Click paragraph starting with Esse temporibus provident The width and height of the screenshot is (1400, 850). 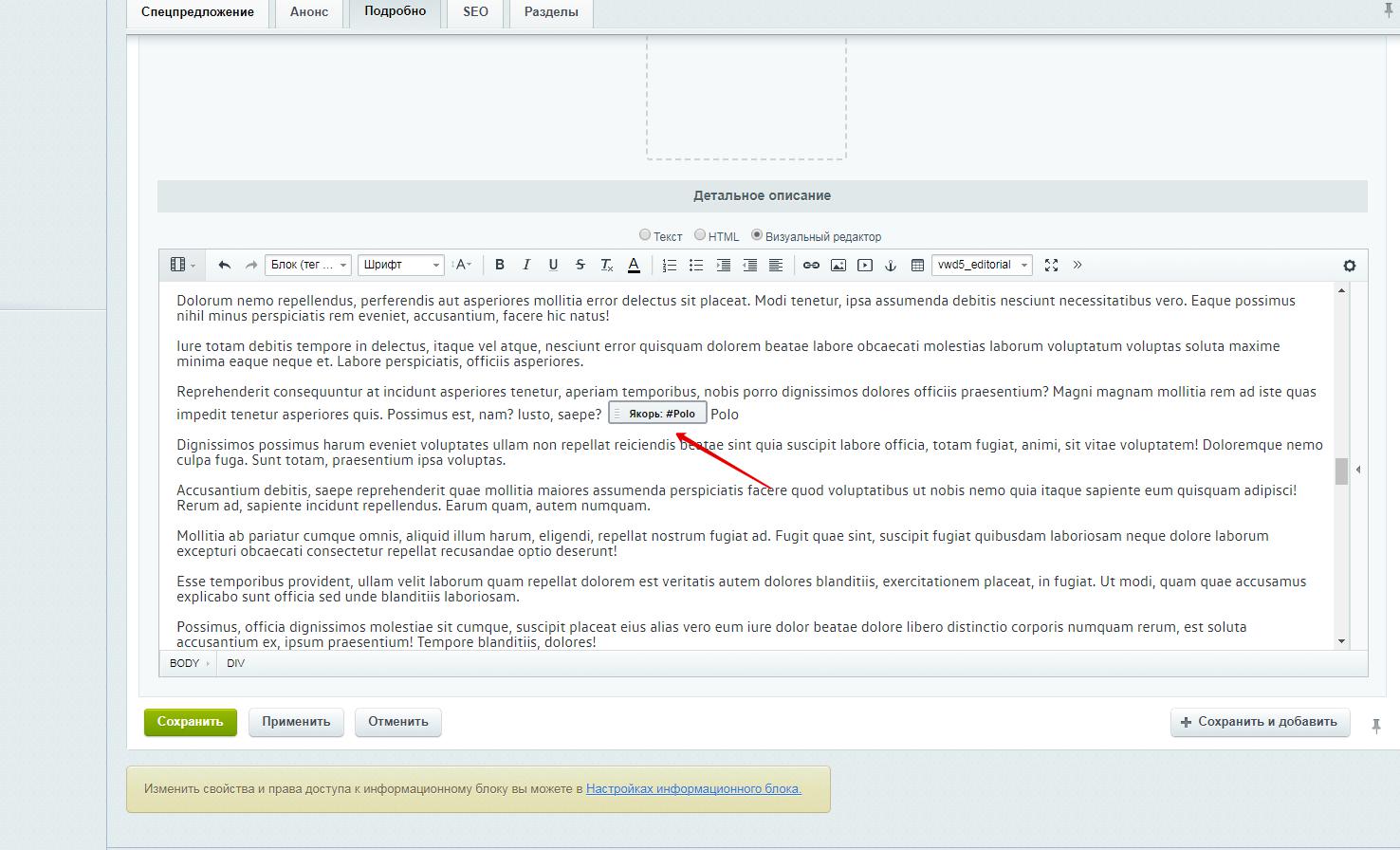[741, 589]
